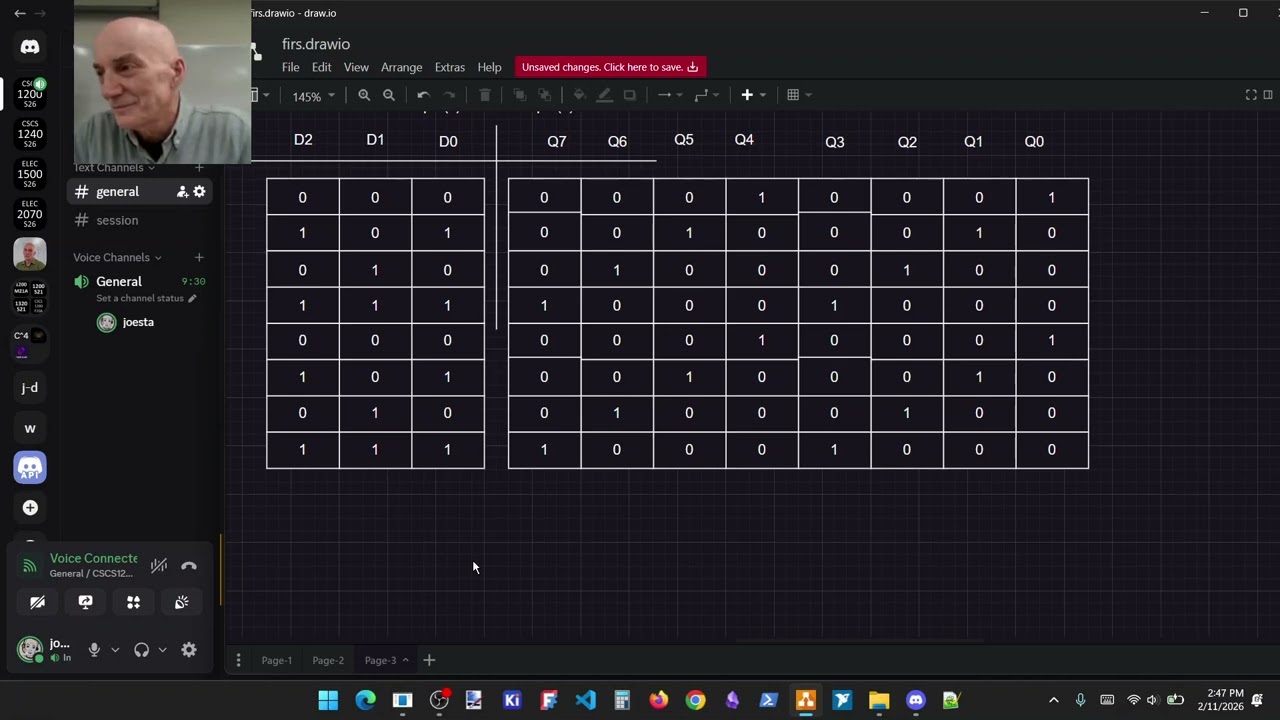
Task: Start an activity in voice channel
Action: pyautogui.click(x=133, y=602)
